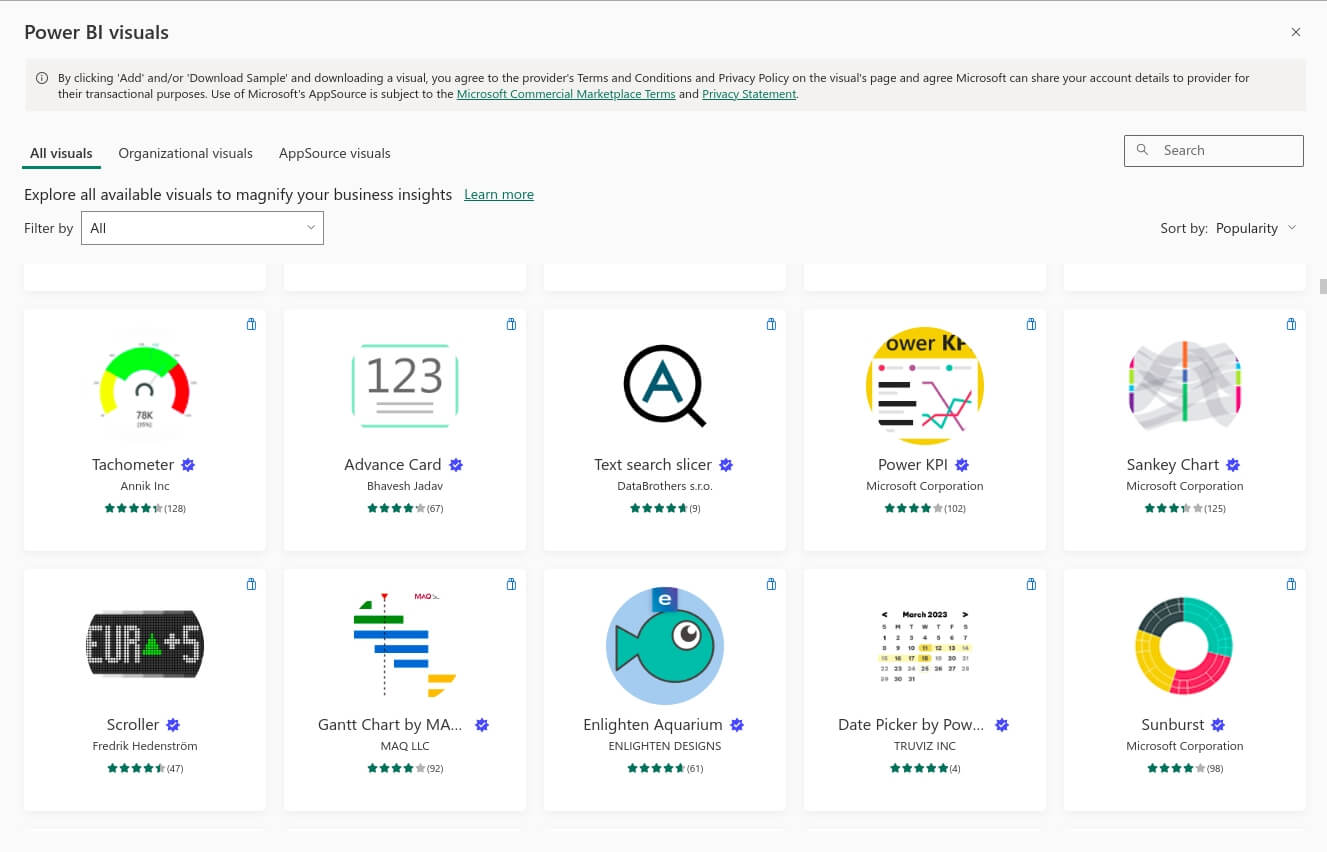This screenshot has height=852, width=1327.
Task: Click the Fredrik Hedenström publisher name
Action: pyautogui.click(x=145, y=746)
